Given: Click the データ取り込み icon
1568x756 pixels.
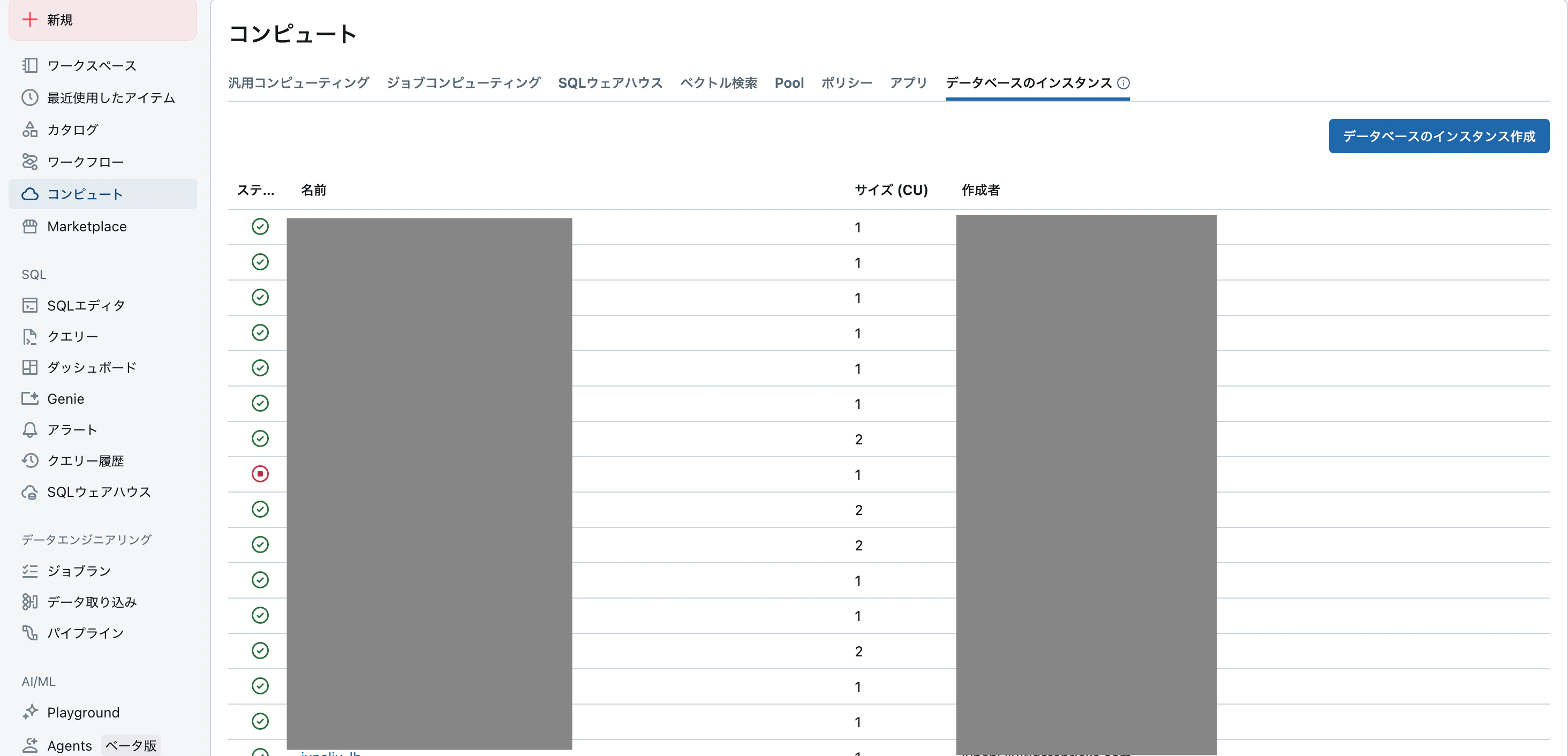Looking at the screenshot, I should 30,601.
